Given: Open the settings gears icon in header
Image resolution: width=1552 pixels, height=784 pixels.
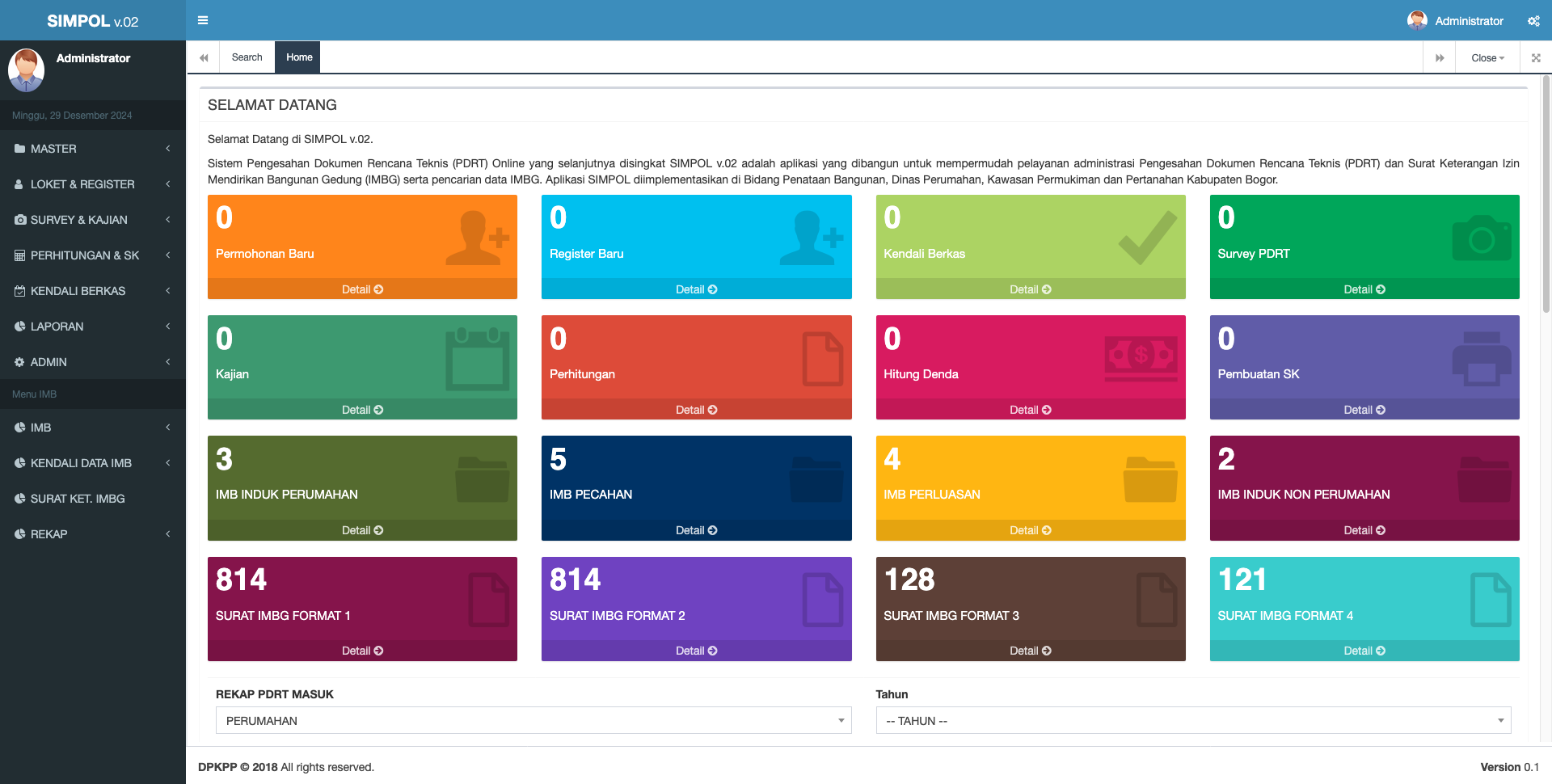Looking at the screenshot, I should click(1533, 21).
